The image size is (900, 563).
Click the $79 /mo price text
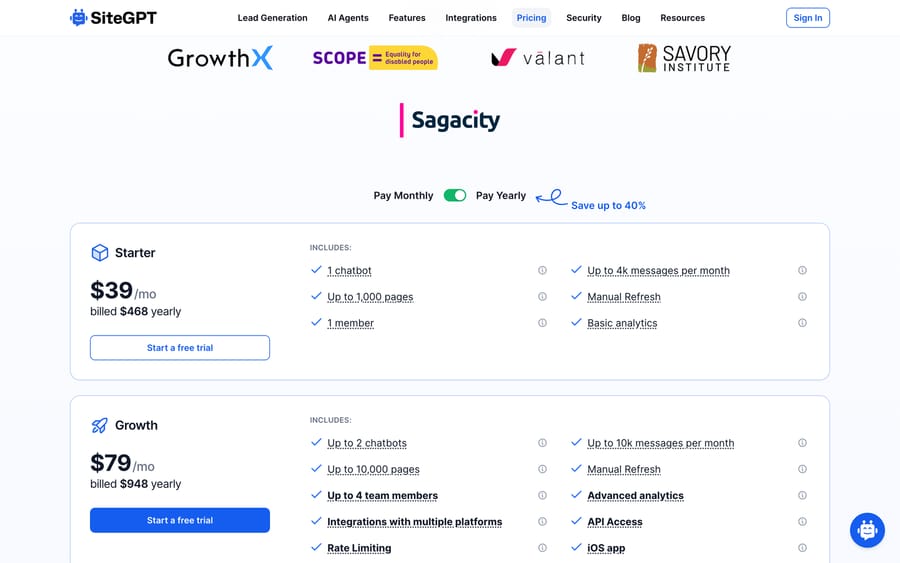click(122, 464)
